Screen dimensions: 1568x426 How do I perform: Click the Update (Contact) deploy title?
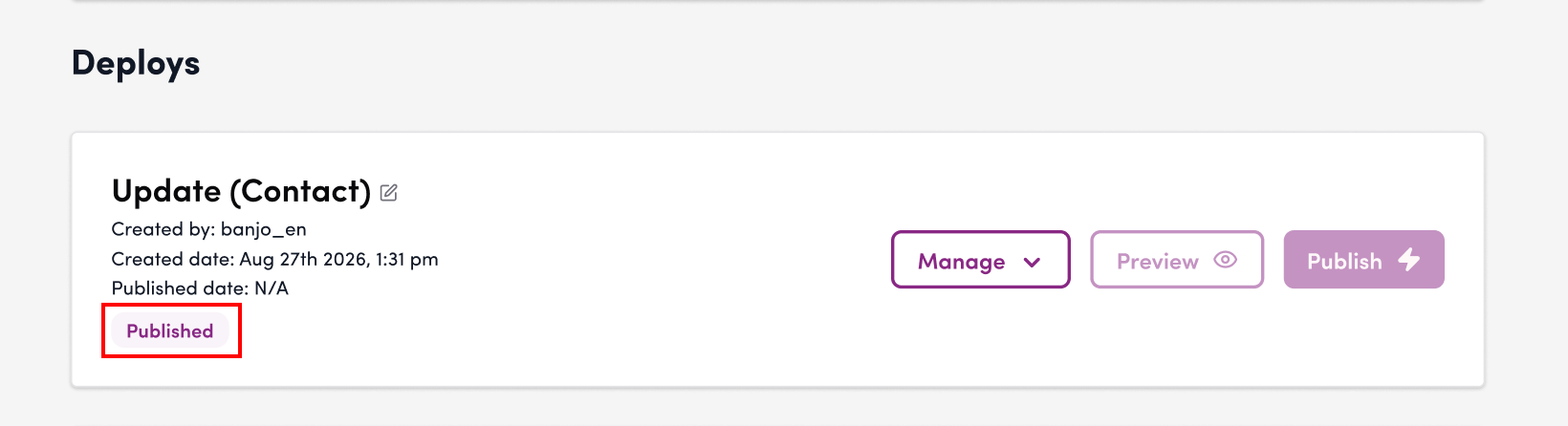[241, 191]
